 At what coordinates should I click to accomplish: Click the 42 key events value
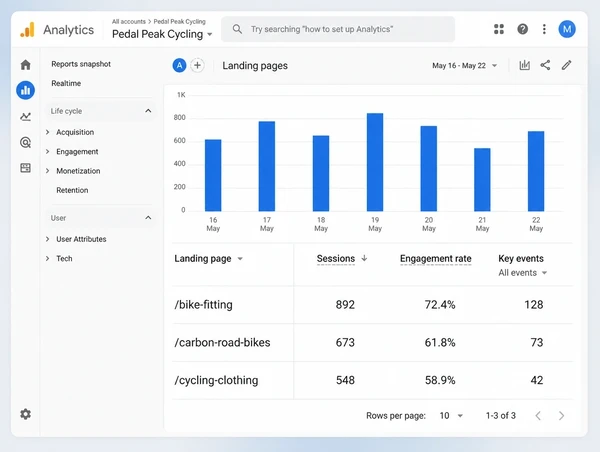[x=537, y=380]
